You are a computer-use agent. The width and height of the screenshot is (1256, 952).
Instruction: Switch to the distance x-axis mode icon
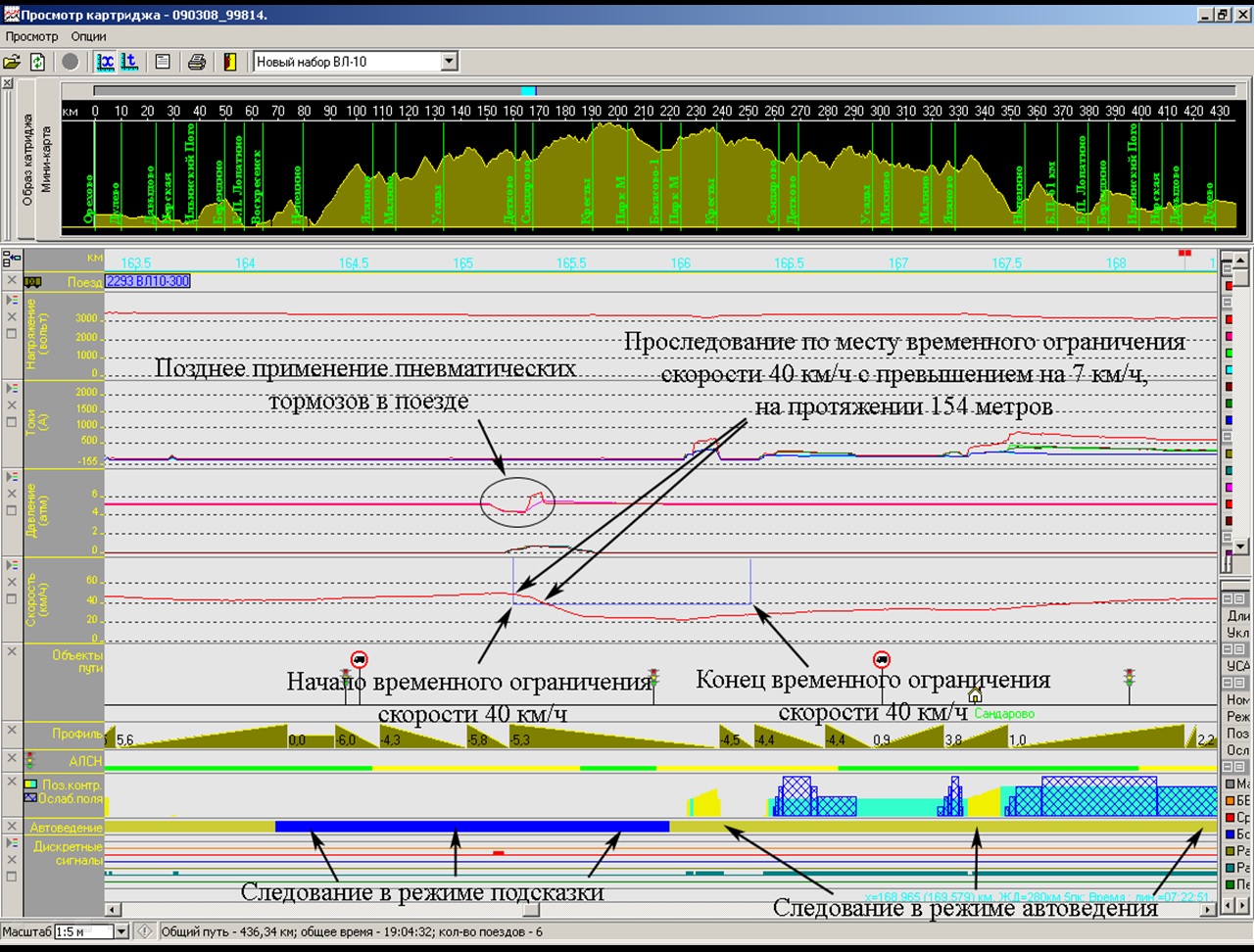pyautogui.click(x=105, y=62)
